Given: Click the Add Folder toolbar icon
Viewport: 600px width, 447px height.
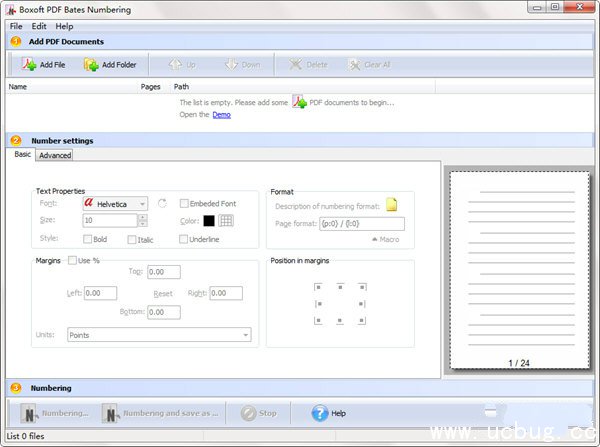Looking at the screenshot, I should pyautogui.click(x=91, y=65).
